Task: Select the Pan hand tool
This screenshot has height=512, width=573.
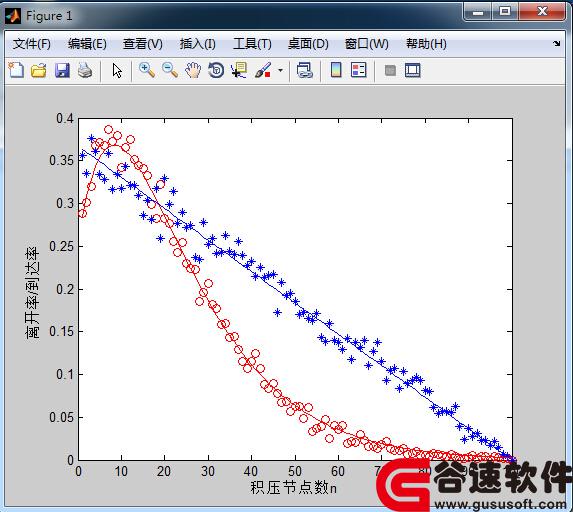Action: (193, 70)
